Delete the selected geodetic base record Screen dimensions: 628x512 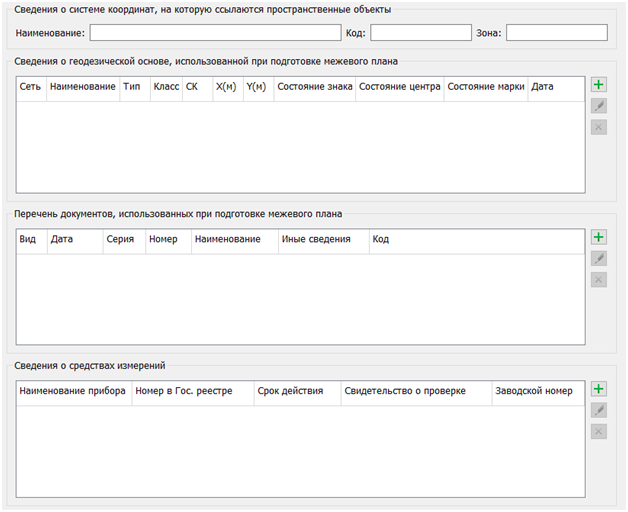[x=599, y=127]
